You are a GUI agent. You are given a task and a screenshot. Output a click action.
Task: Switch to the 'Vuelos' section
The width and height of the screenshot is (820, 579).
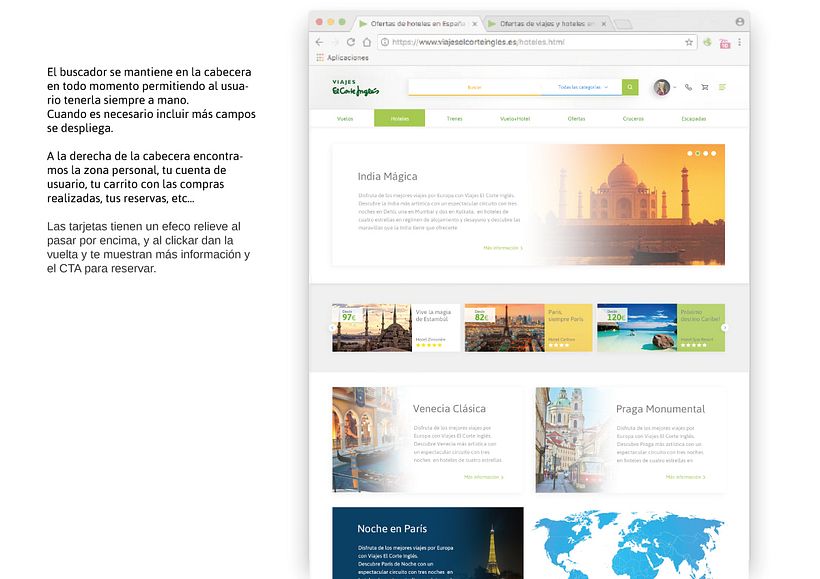click(345, 118)
